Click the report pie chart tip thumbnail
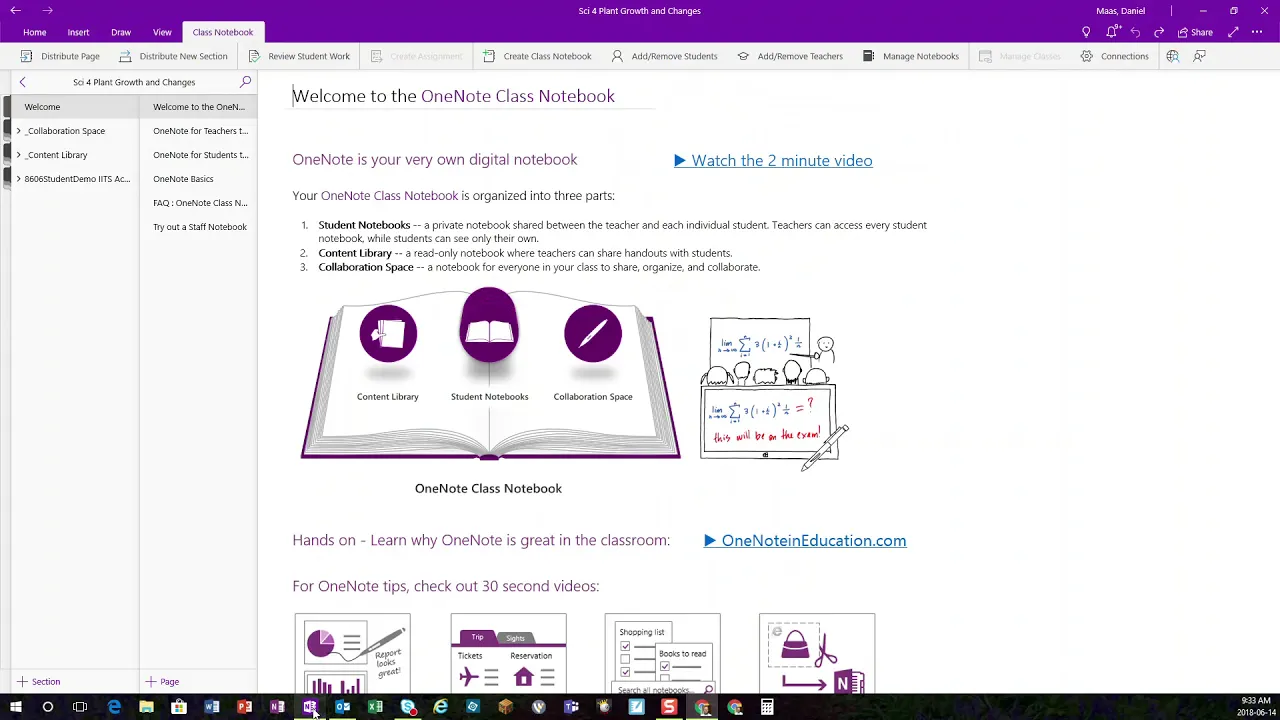Screen dimensions: 1280x720 [352, 653]
